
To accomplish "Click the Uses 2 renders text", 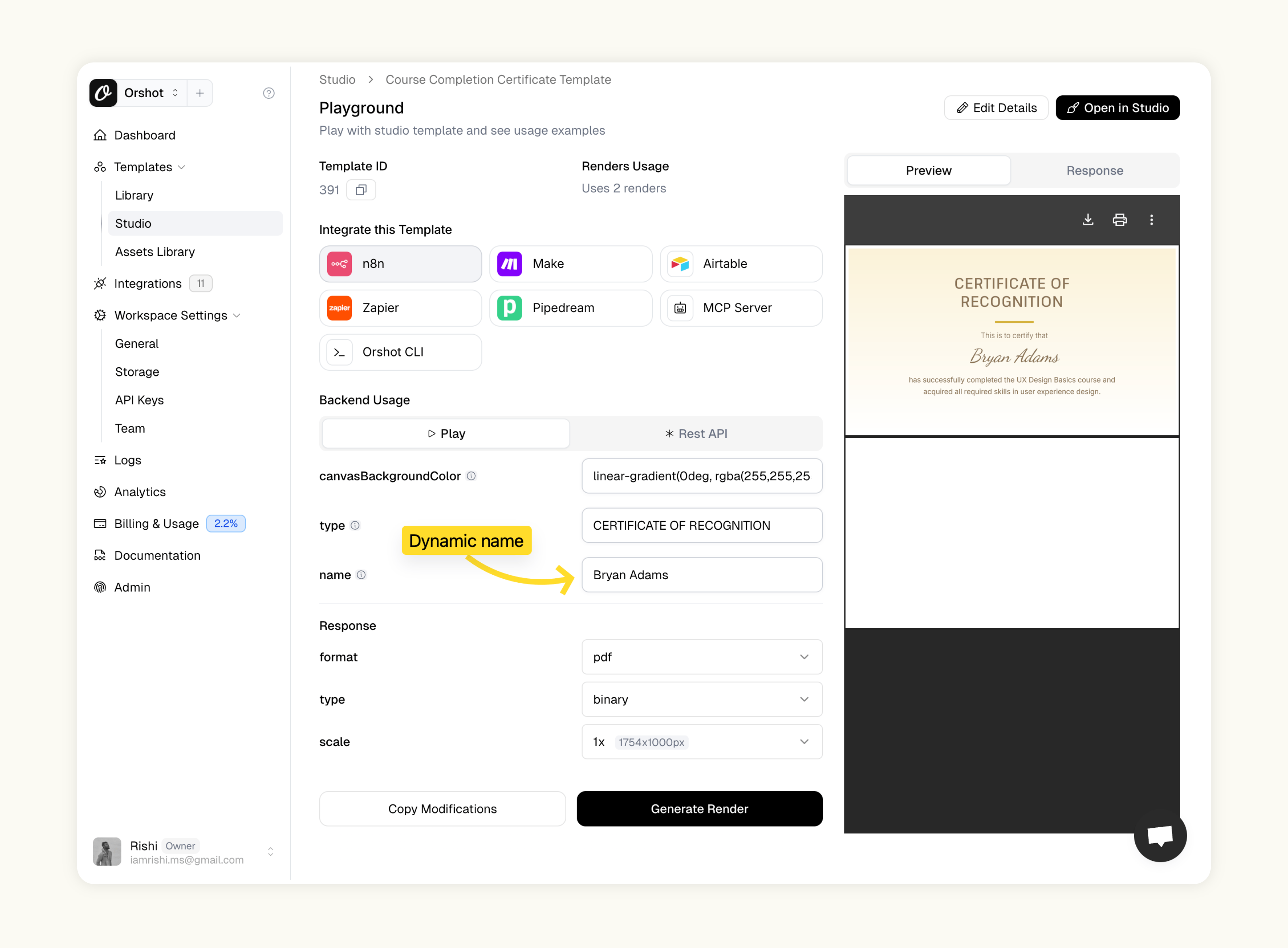I will [x=624, y=188].
